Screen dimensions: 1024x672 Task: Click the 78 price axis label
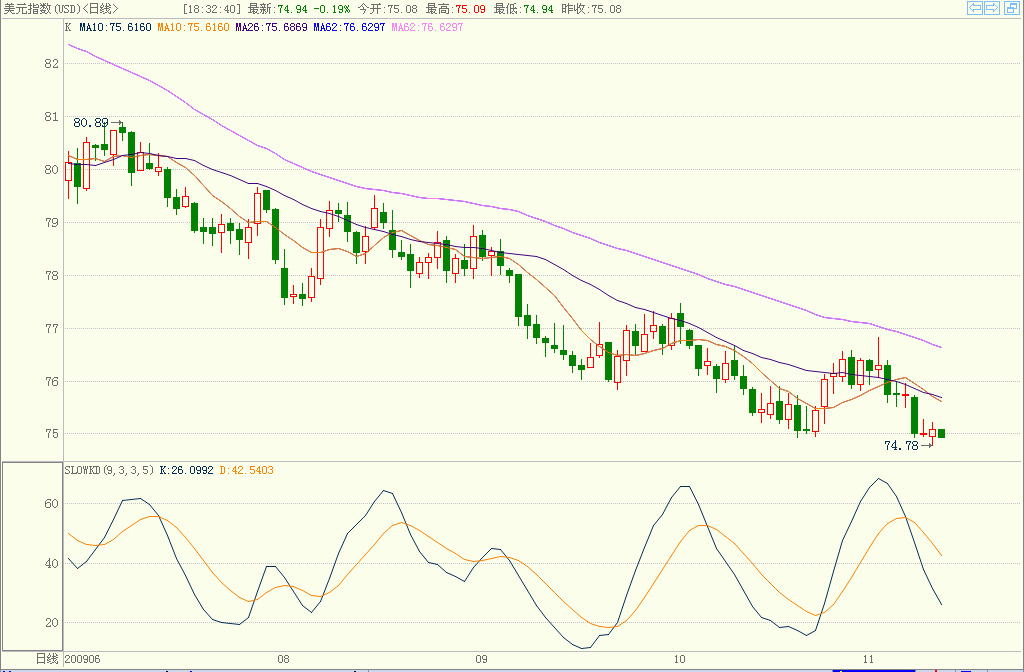[x=52, y=276]
